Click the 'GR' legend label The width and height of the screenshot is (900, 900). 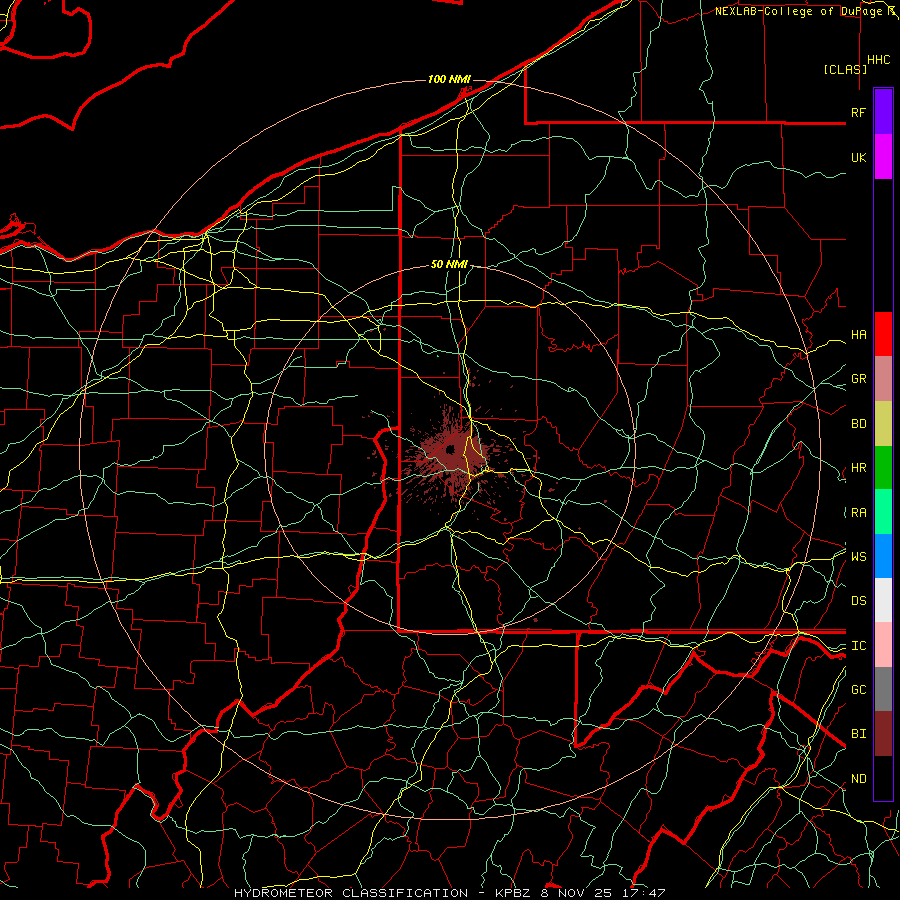[x=858, y=379]
